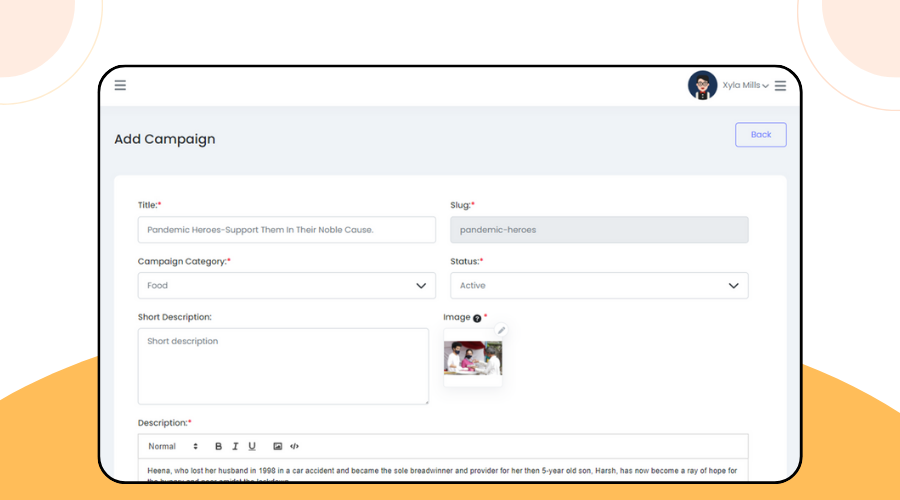Click the Short Description text area
This screenshot has height=500, width=900.
283,366
